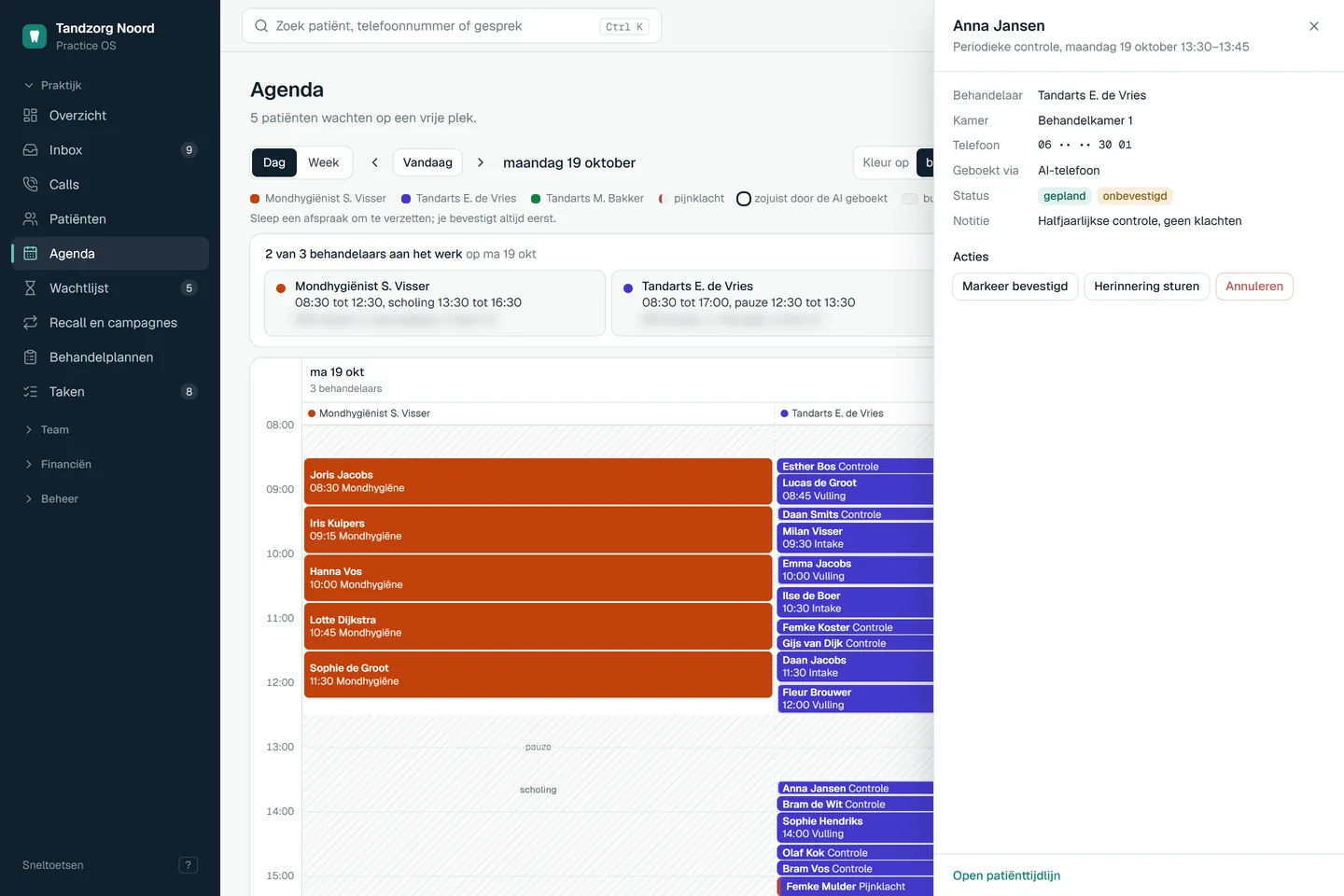Select the Dag view toggle
This screenshot has height=896, width=1344.
click(x=274, y=162)
